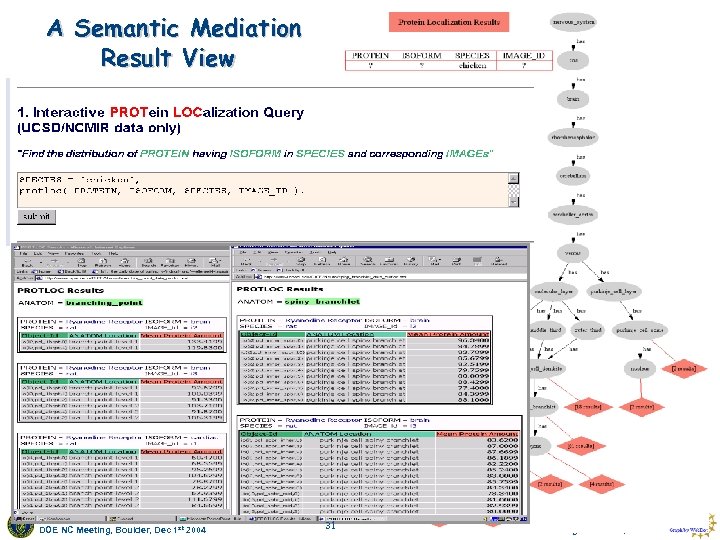Viewport: 720px width, 540px height.
Task: Click the Home icon in left browser toolbar
Action: [x=124, y=262]
